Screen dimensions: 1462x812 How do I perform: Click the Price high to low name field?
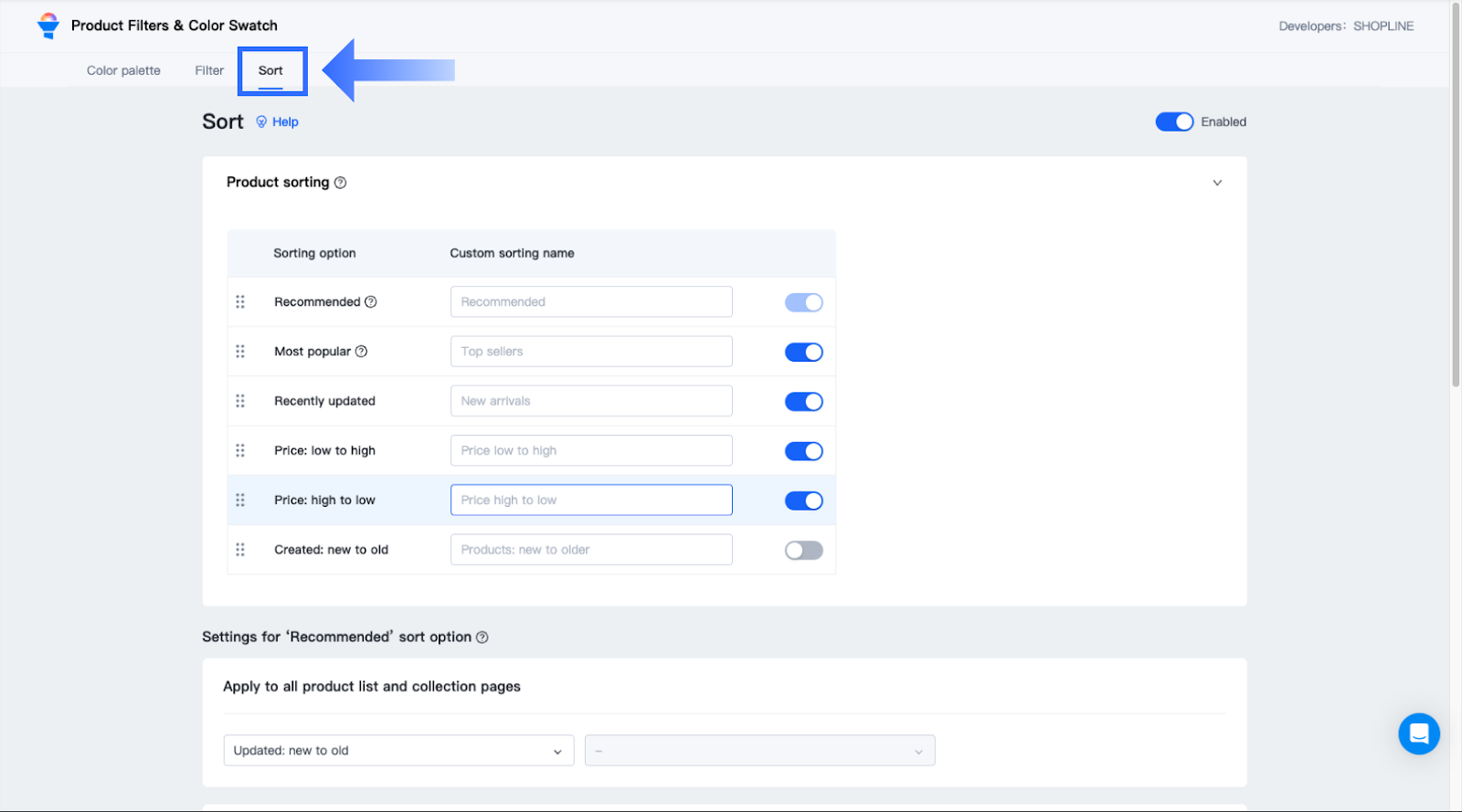590,501
